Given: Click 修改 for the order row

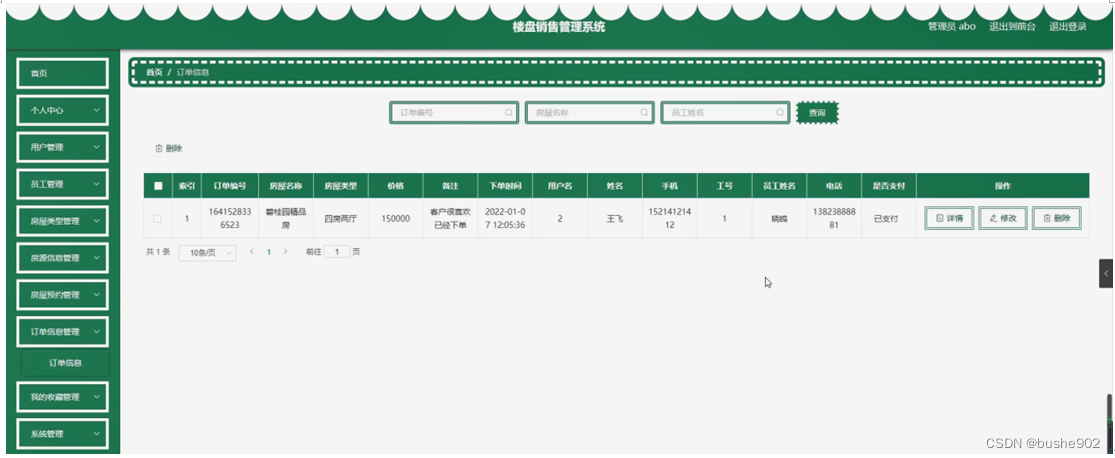Looking at the screenshot, I should [x=1003, y=218].
